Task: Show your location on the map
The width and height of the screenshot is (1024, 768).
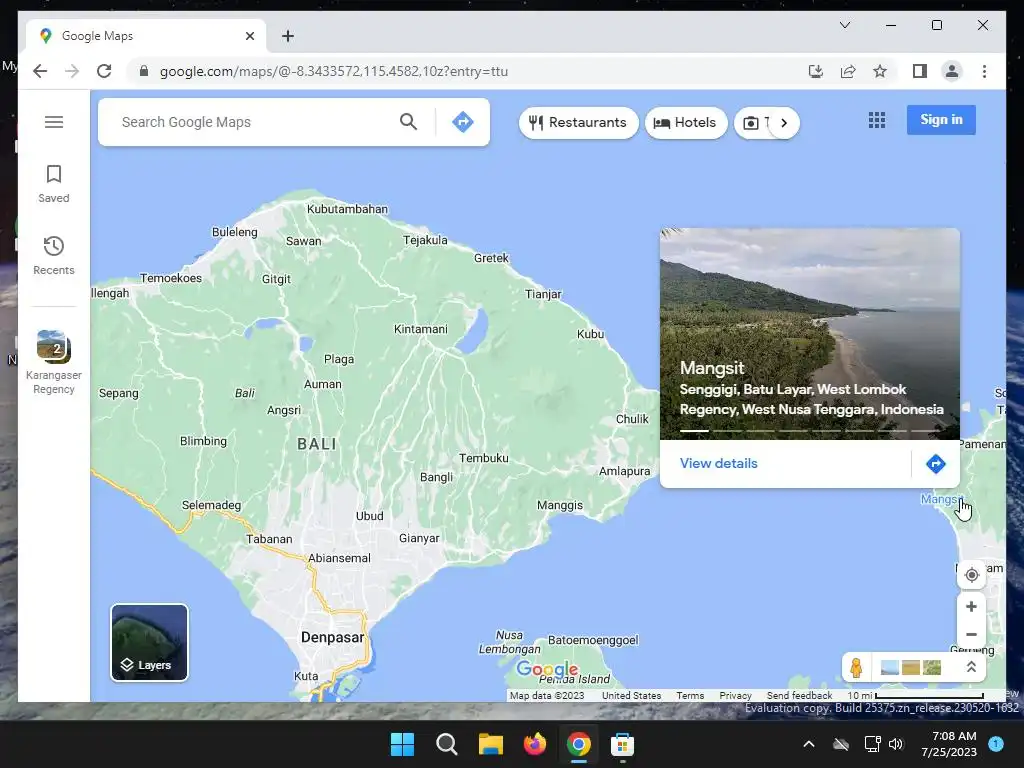Action: click(971, 575)
